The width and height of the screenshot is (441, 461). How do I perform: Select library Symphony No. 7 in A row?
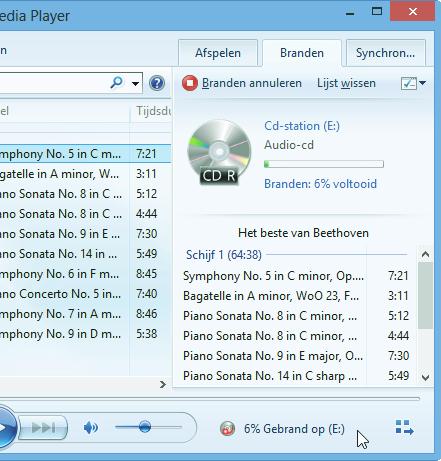coord(85,314)
